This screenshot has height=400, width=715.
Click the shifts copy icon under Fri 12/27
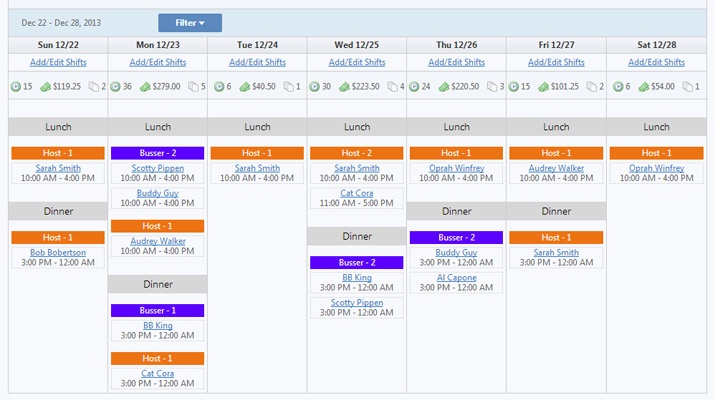(x=588, y=87)
